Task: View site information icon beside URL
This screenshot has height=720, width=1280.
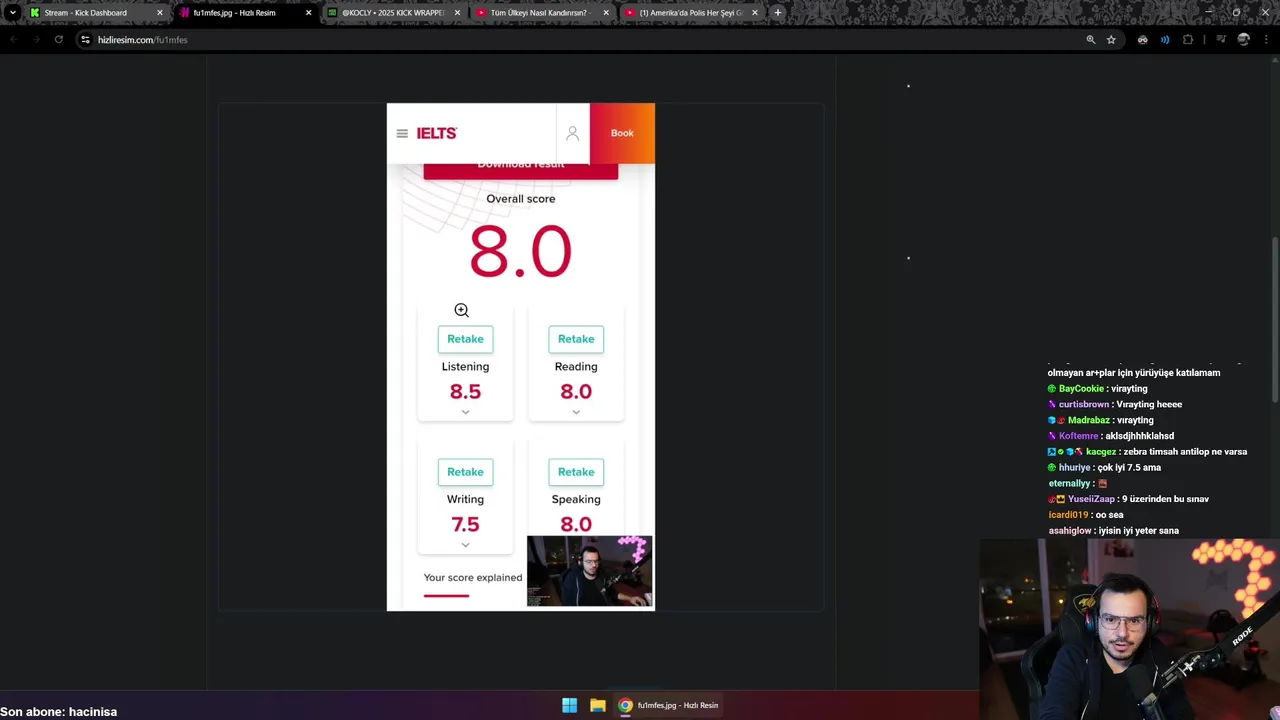Action: pos(85,40)
